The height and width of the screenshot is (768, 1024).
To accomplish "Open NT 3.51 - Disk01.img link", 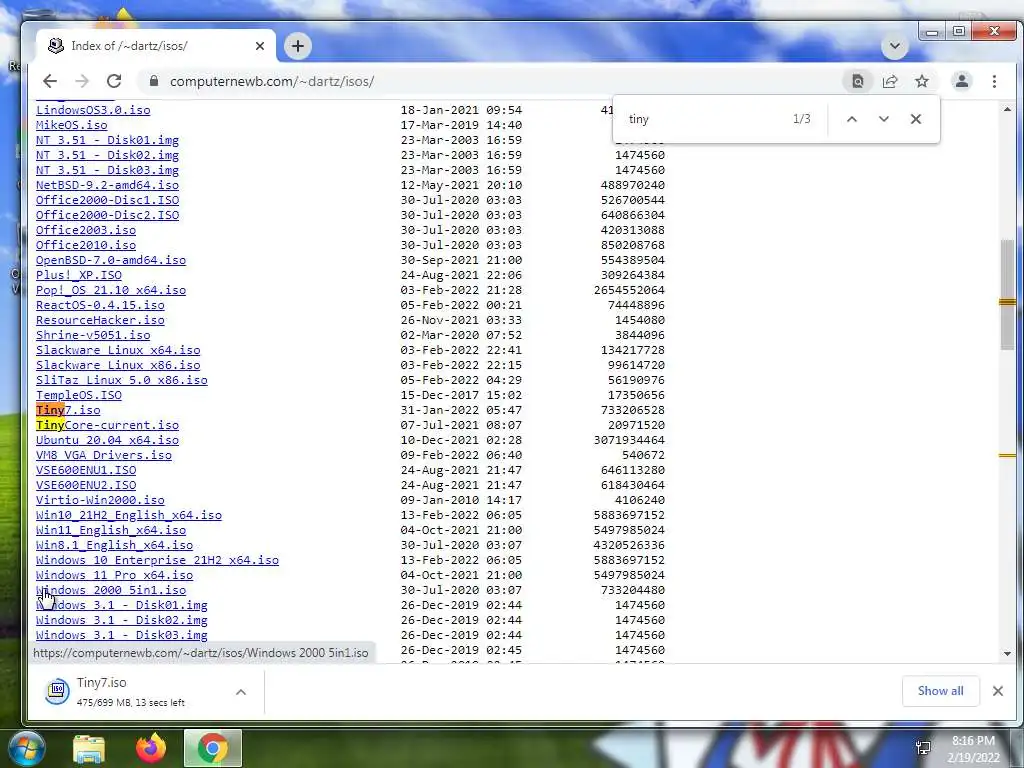I will point(107,140).
